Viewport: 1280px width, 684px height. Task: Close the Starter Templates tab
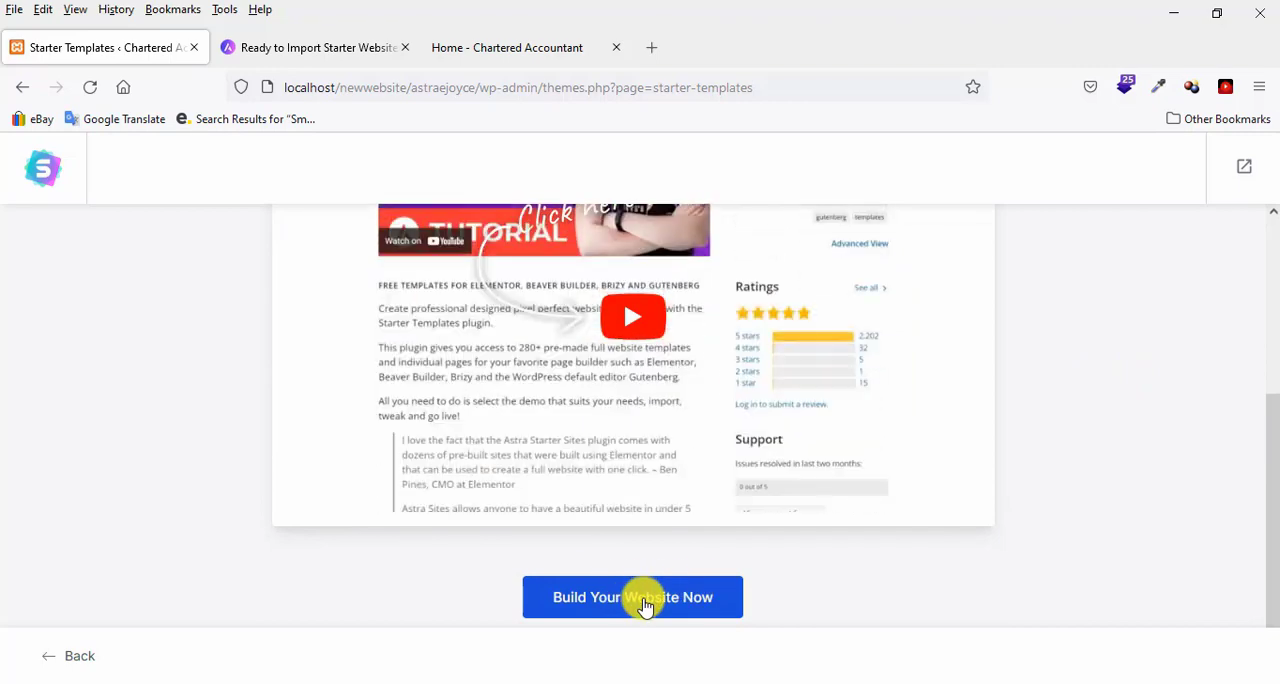coord(194,47)
